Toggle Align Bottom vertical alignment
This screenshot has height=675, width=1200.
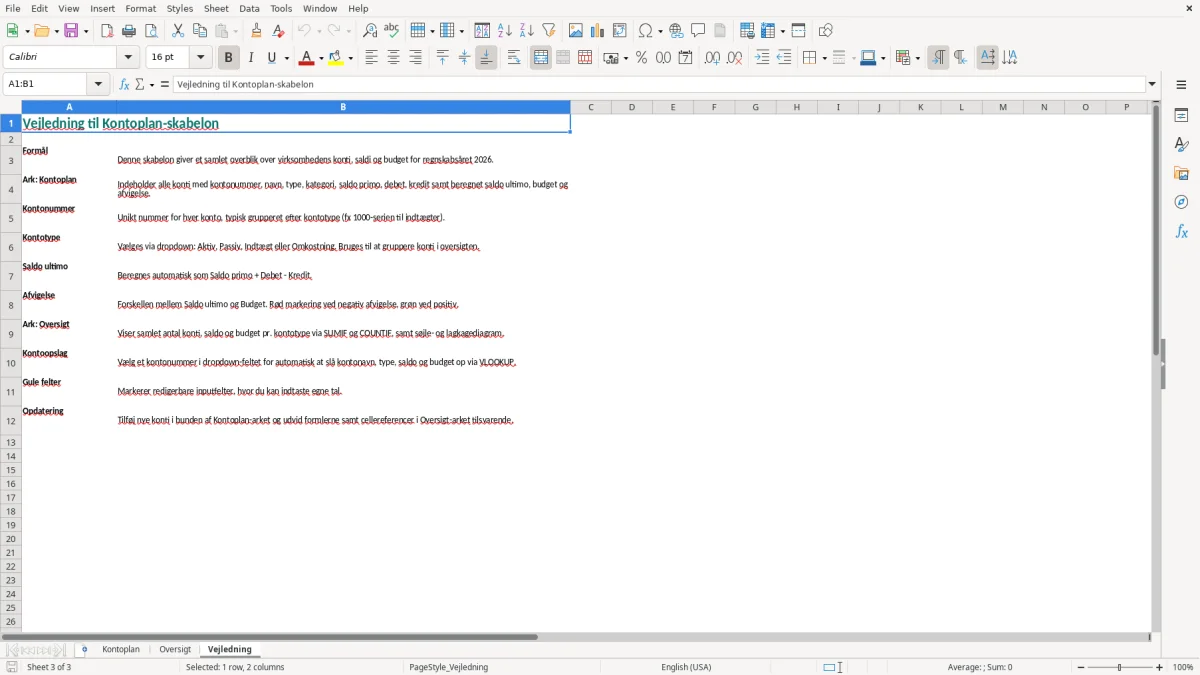(486, 58)
